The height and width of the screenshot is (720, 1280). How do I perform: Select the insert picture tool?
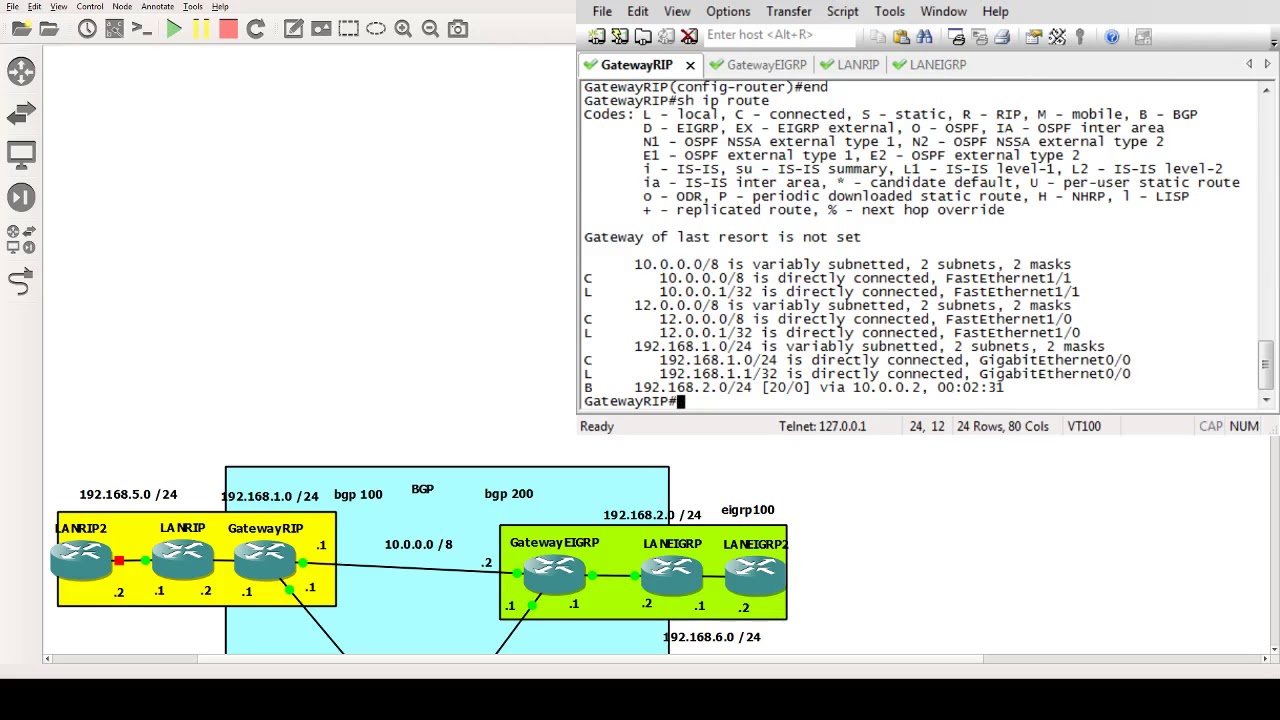(321, 29)
